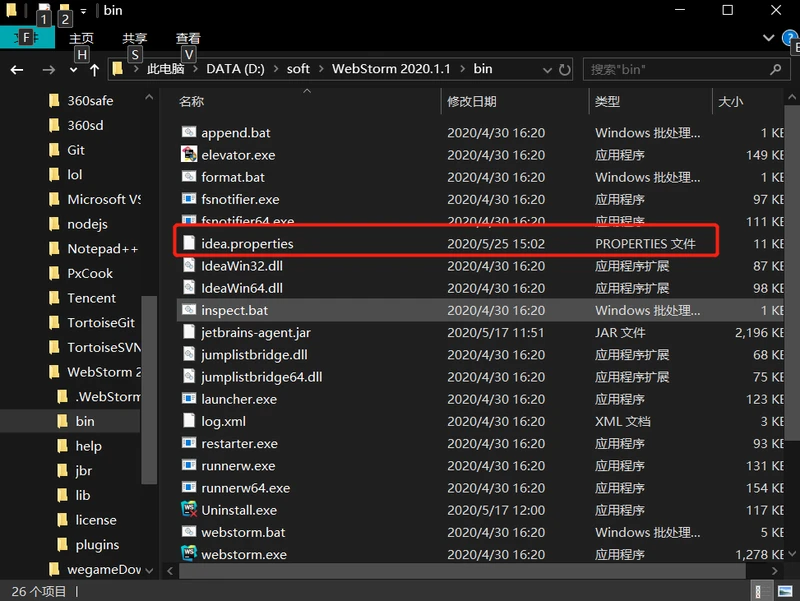Screen dimensions: 800x601
Task: Click the navigation pane vertical scrollbar
Action: tap(149, 389)
